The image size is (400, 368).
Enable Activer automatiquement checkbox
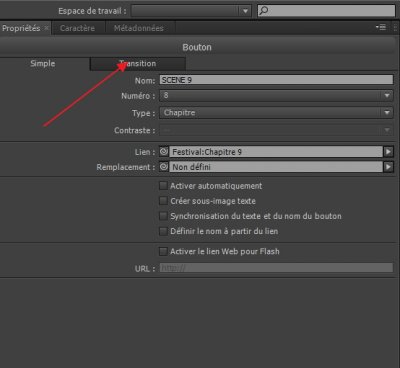(163, 186)
